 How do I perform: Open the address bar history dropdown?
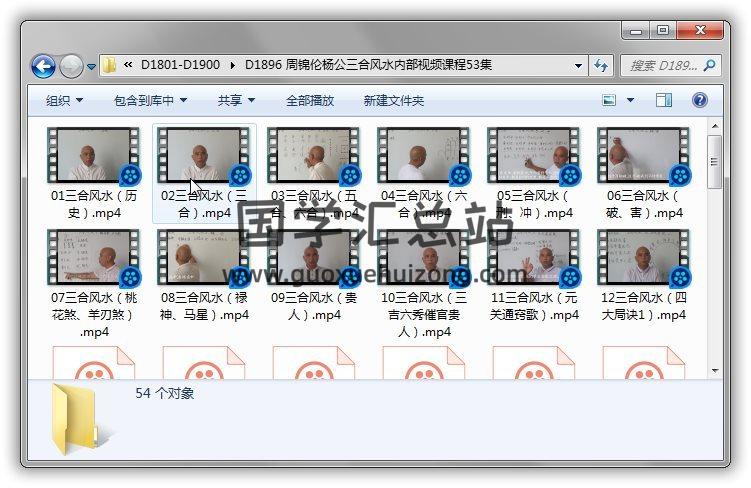579,66
